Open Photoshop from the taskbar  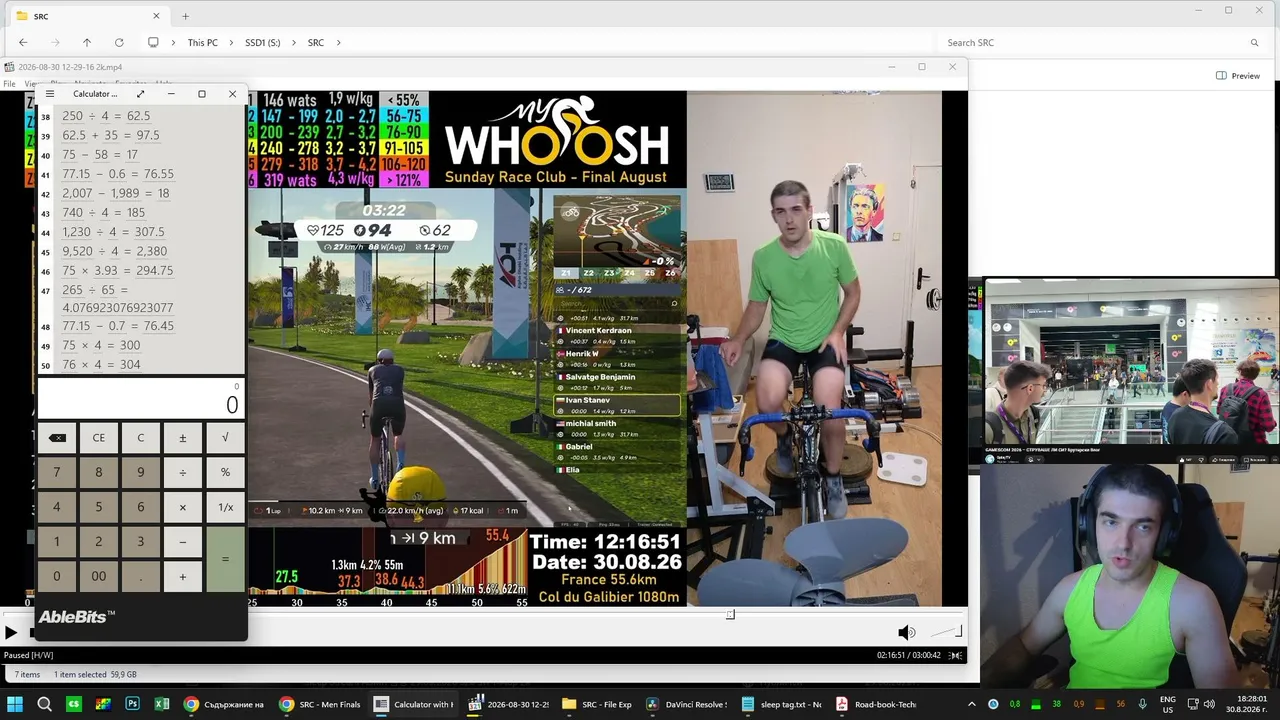tap(132, 704)
